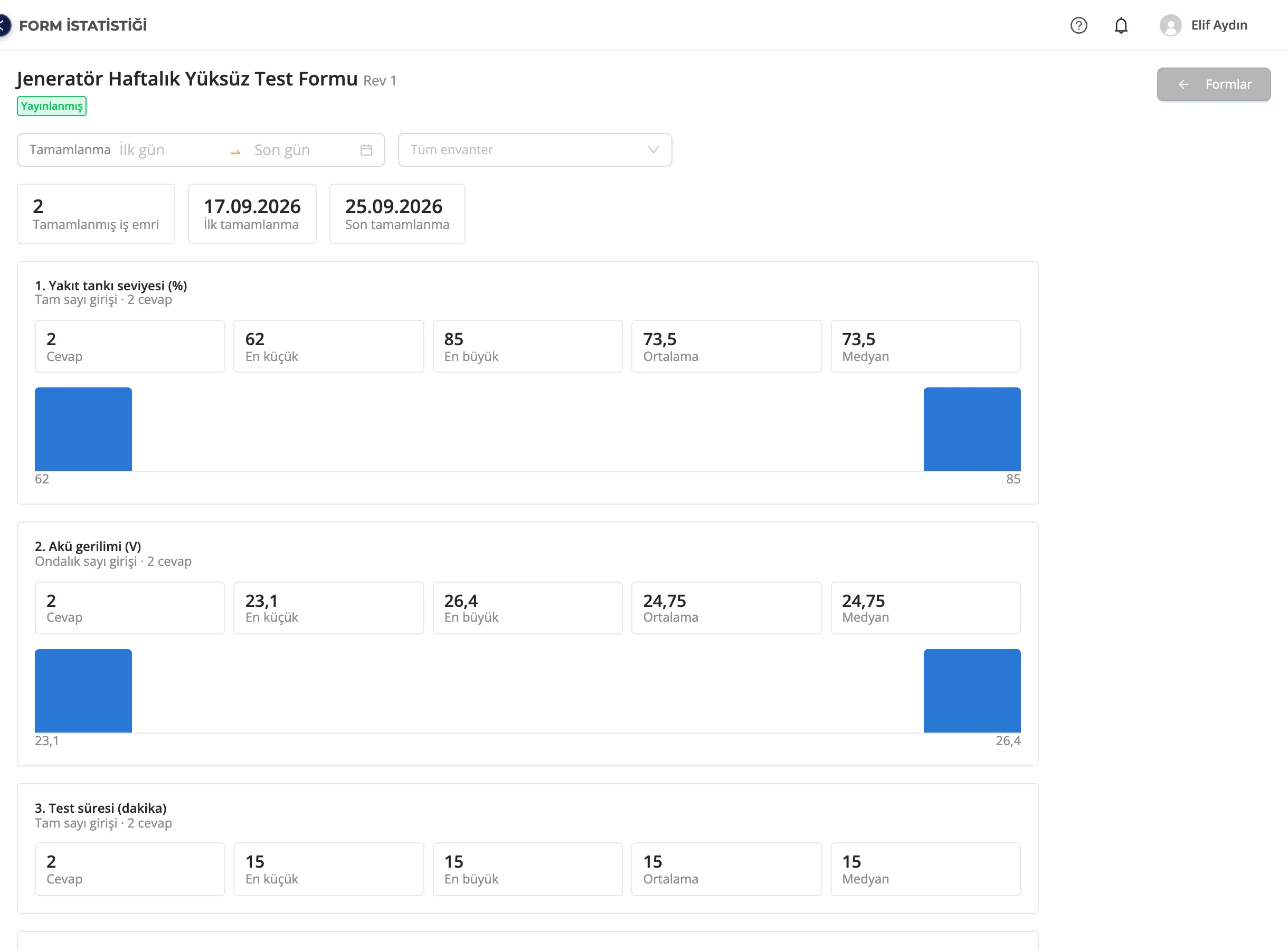This screenshot has height=950, width=1288.
Task: Click the 85 En büyük stat card
Action: [527, 346]
